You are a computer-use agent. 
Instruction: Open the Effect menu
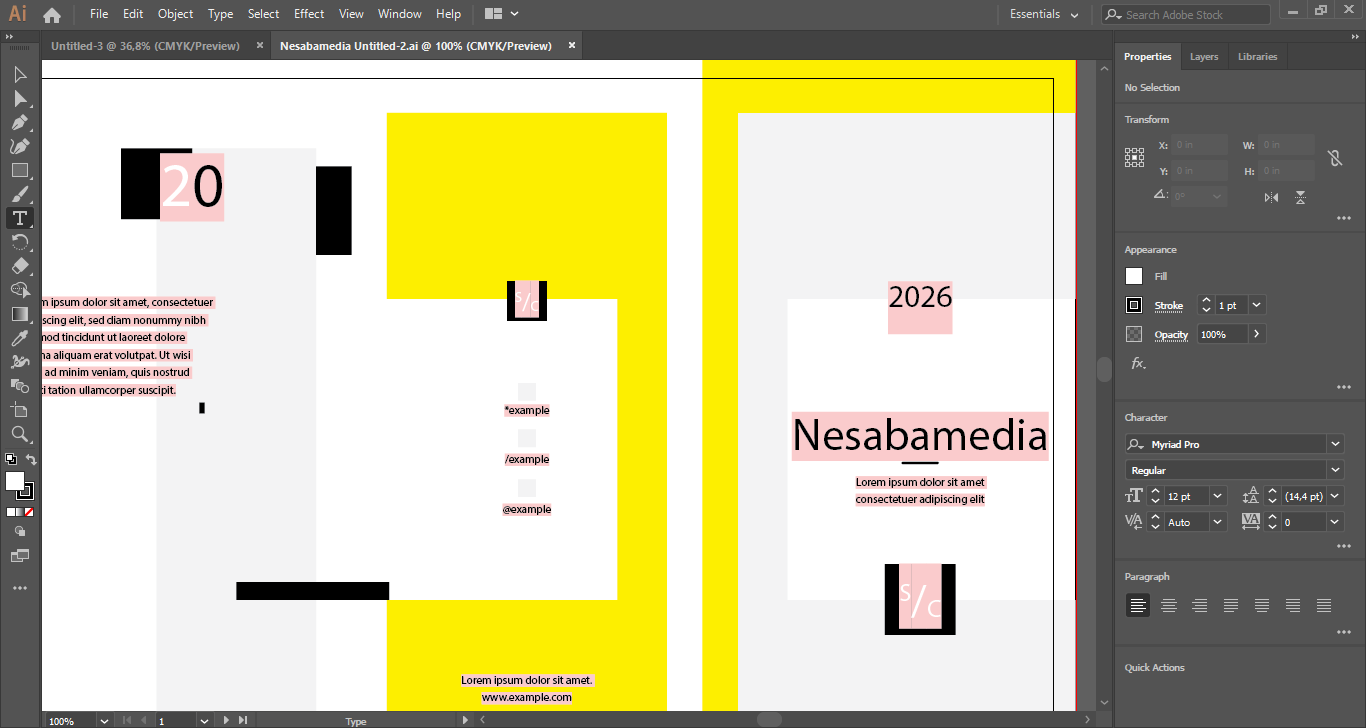pos(309,14)
